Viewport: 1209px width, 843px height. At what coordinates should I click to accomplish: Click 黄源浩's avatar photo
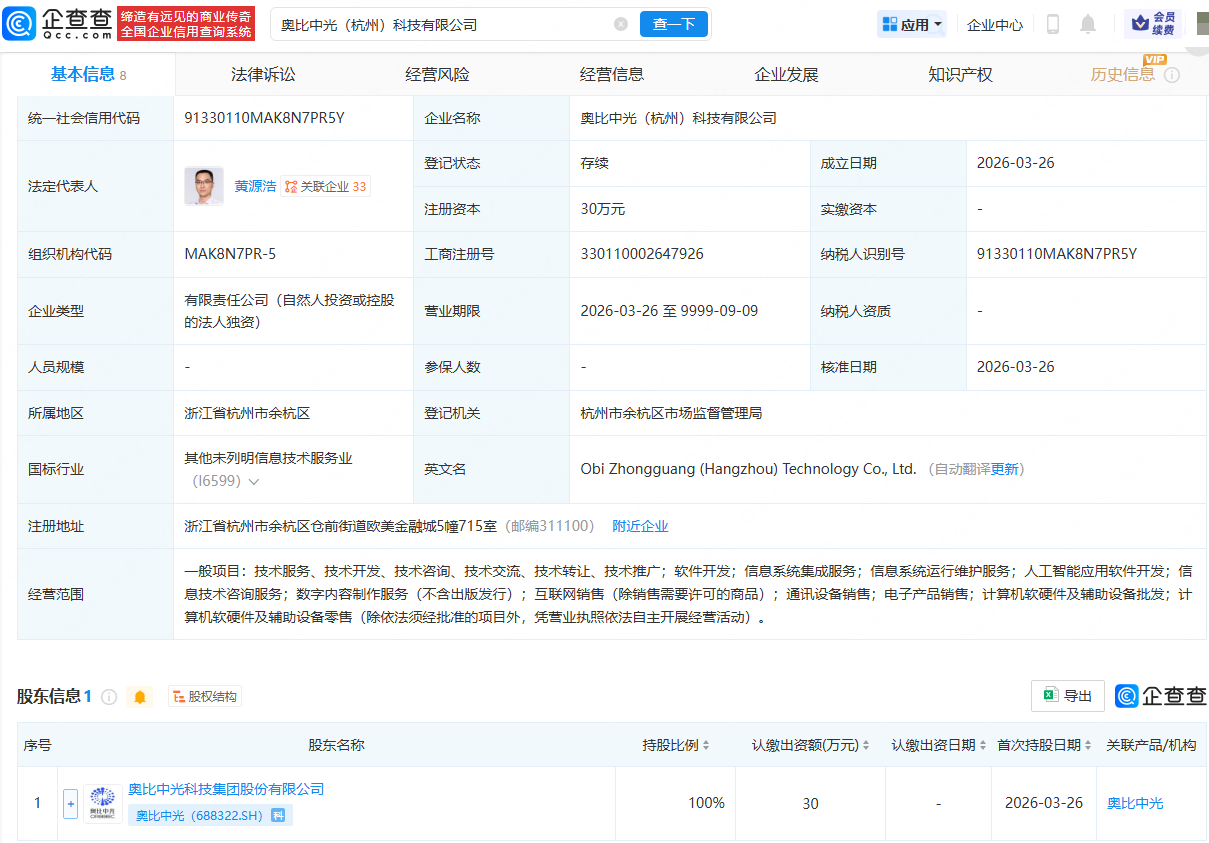[204, 185]
